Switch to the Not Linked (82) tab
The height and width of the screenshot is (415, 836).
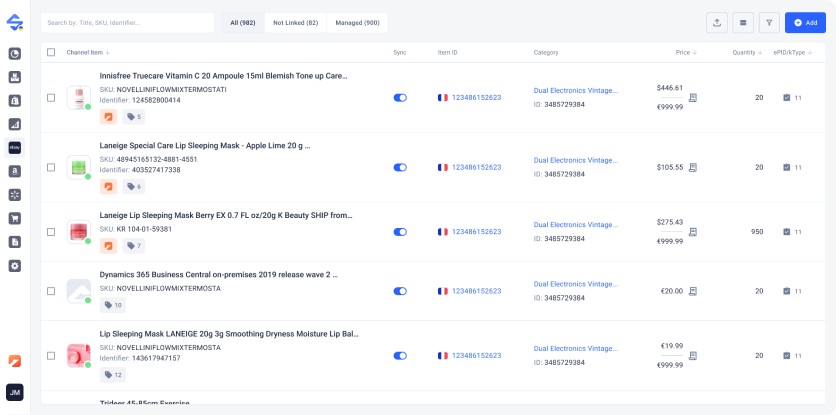[x=295, y=22]
